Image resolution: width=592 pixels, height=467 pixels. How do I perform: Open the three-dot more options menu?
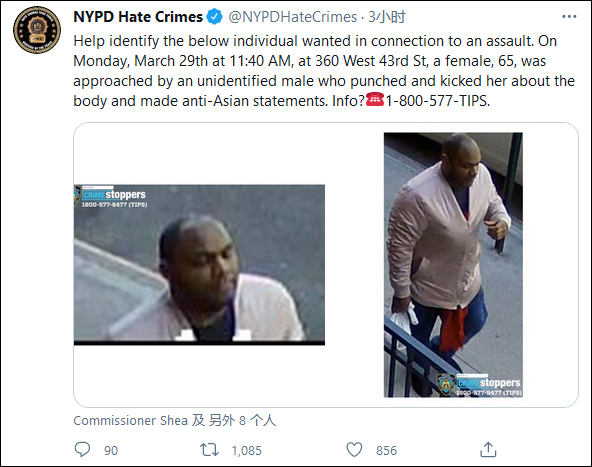[x=569, y=17]
